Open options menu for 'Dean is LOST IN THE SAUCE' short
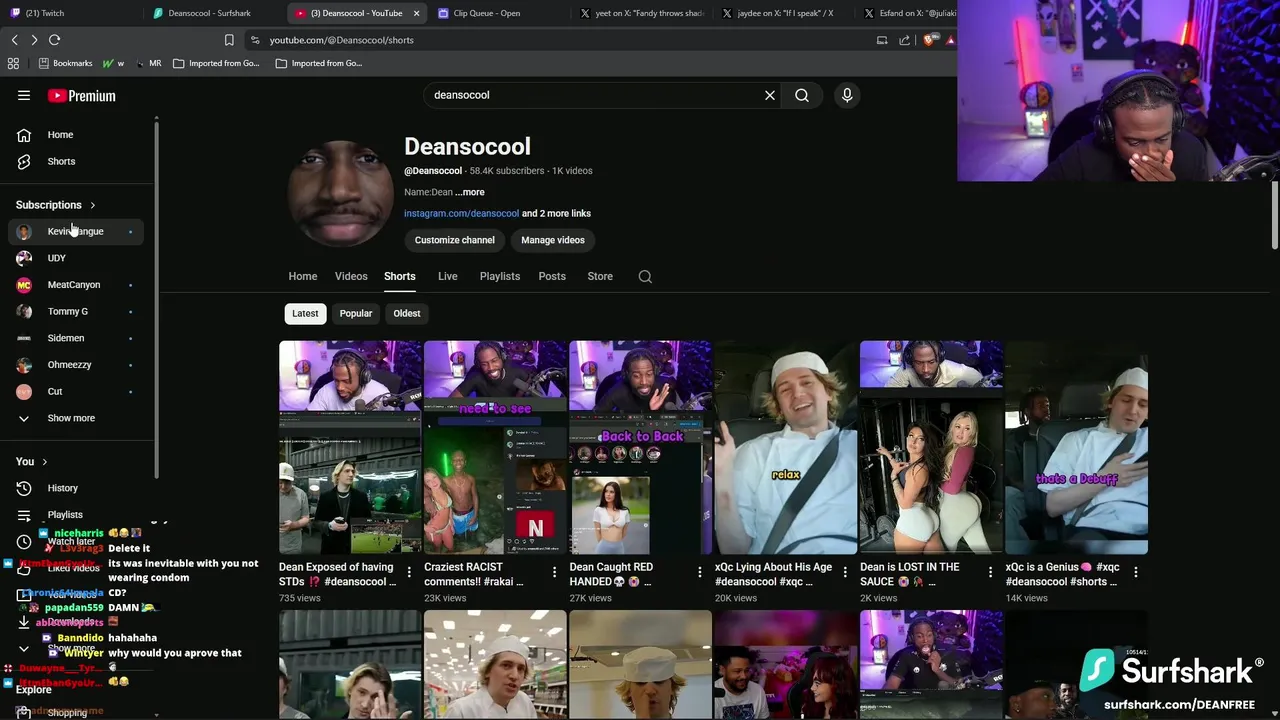This screenshot has width=1280, height=720. click(990, 572)
